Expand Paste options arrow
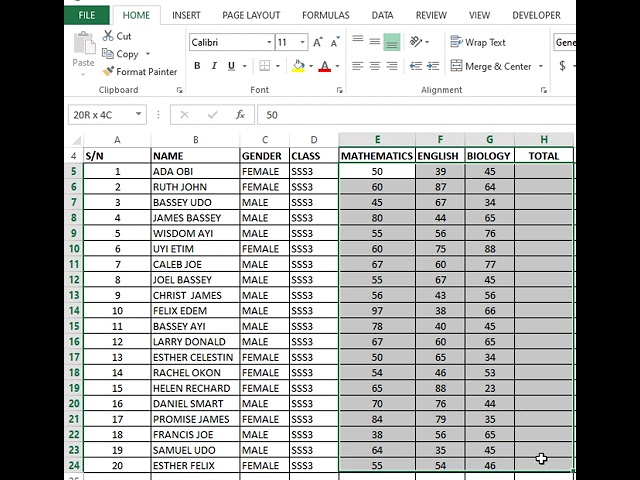The width and height of the screenshot is (640, 480). [83, 74]
